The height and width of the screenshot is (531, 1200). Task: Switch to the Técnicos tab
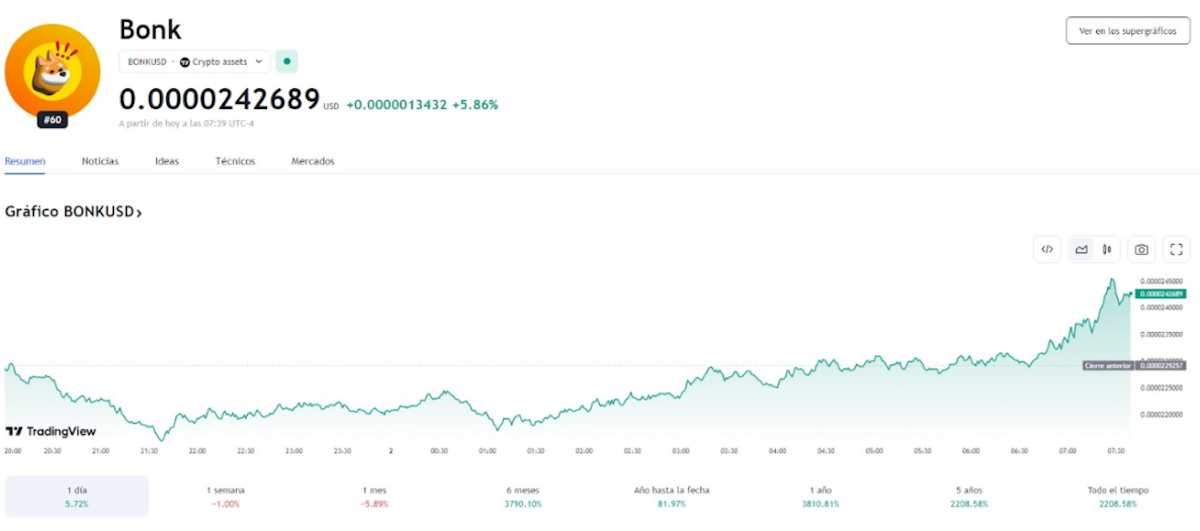coord(235,161)
